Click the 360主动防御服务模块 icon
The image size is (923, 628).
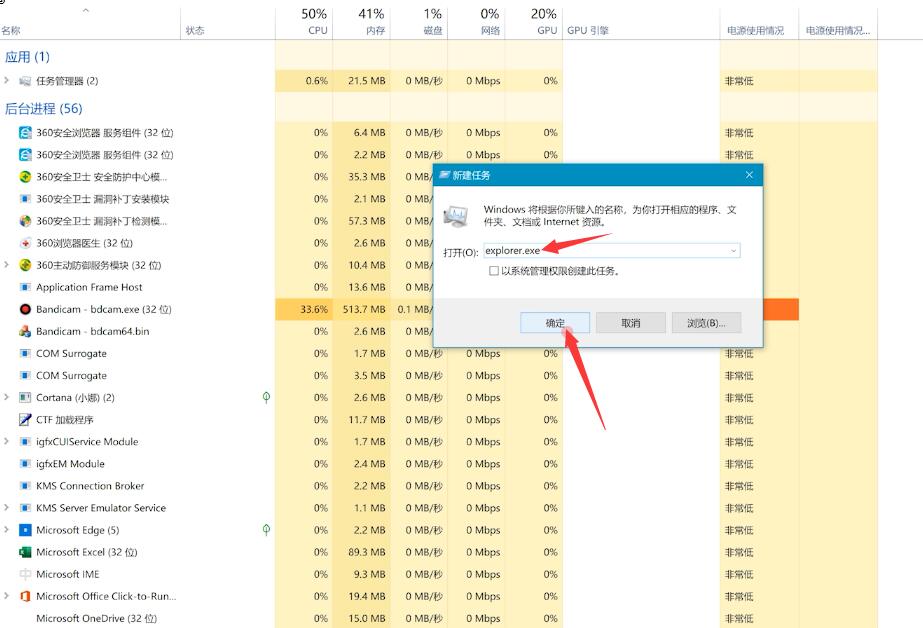[x=25, y=265]
